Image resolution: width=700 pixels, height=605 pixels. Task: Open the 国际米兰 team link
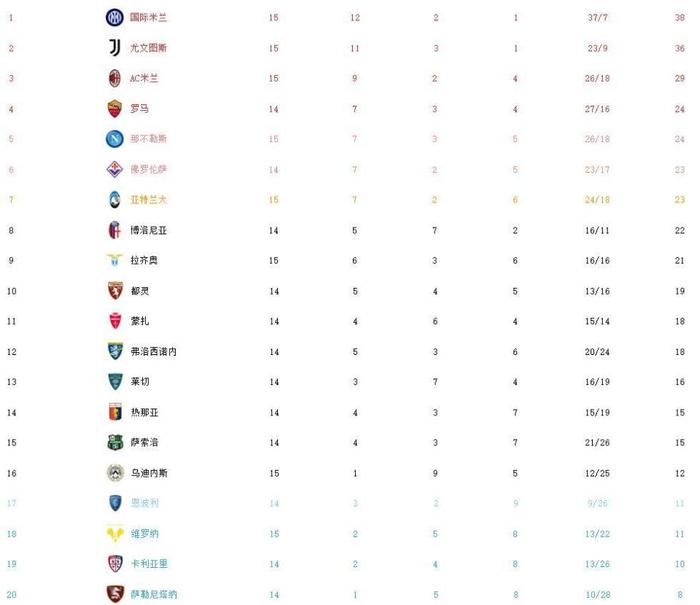[x=148, y=17]
